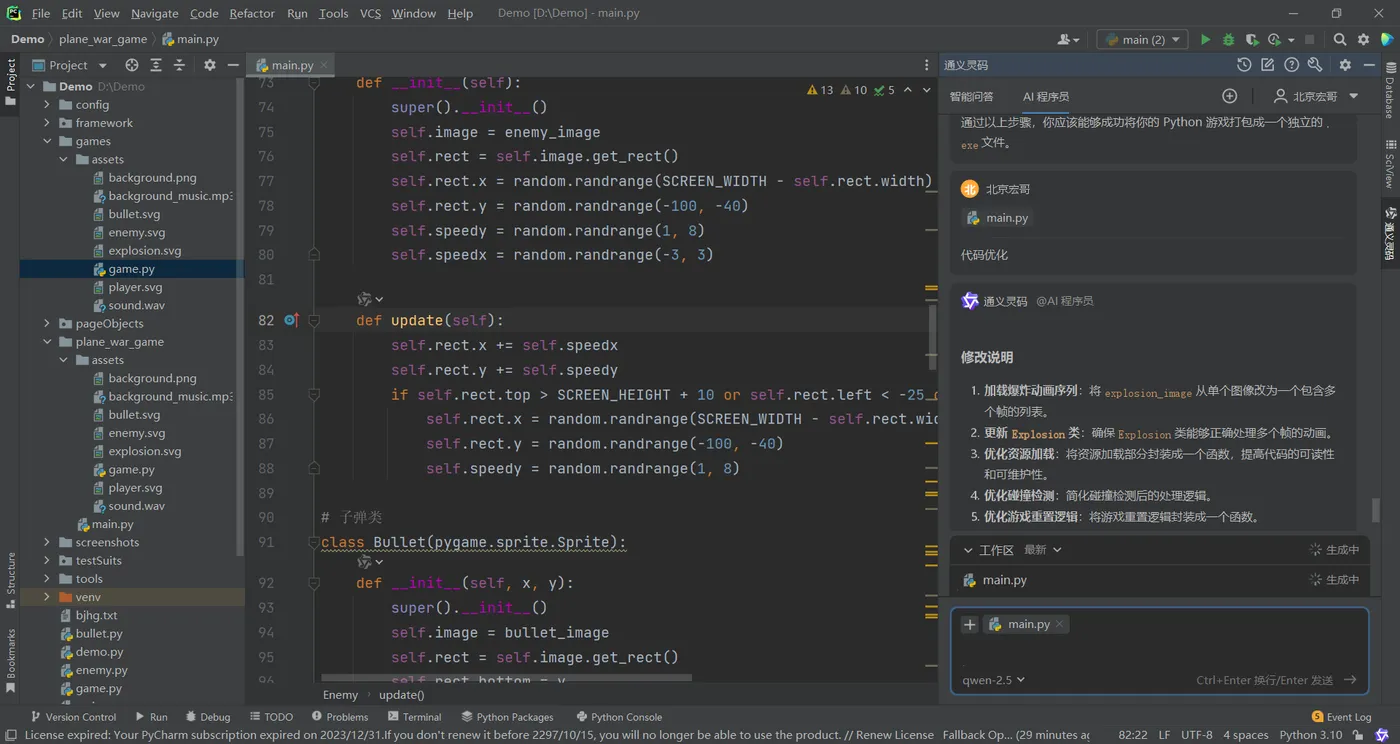This screenshot has width=1400, height=744.
Task: Open the 通义灵码 wrench settings icon
Action: pos(1315,65)
